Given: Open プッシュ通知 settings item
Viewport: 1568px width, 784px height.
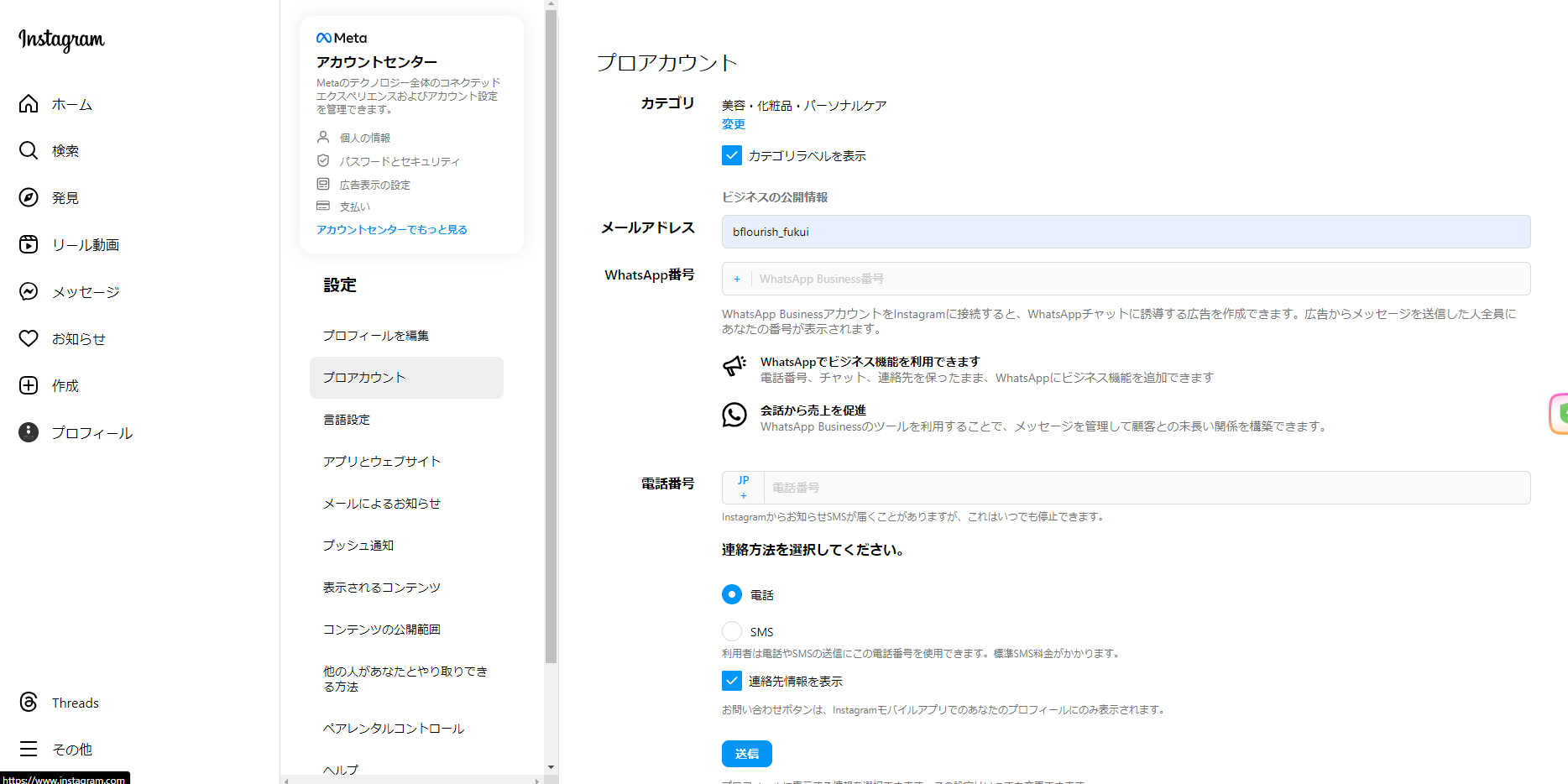Looking at the screenshot, I should click(406, 546).
